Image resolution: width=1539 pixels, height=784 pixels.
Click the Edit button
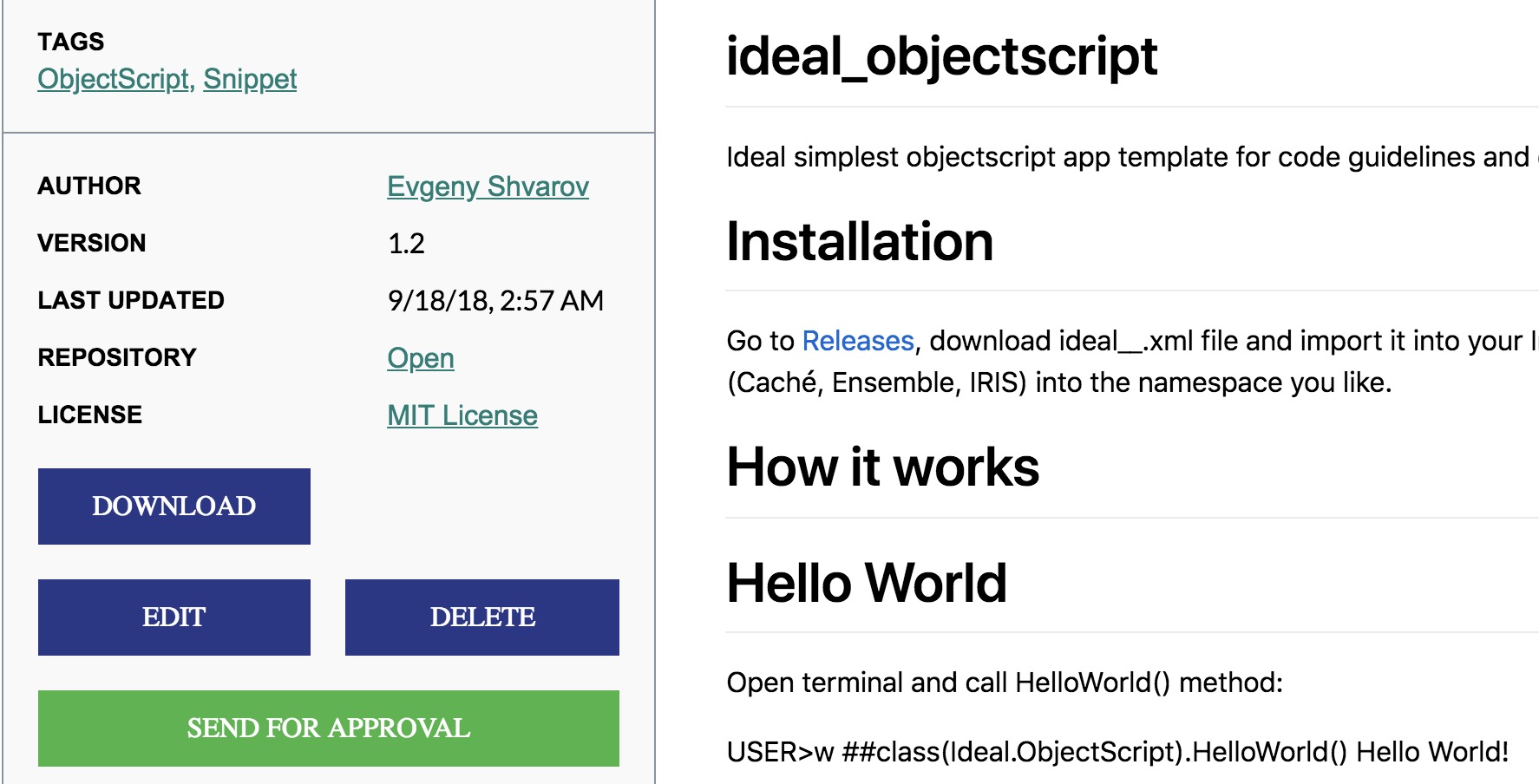174,617
